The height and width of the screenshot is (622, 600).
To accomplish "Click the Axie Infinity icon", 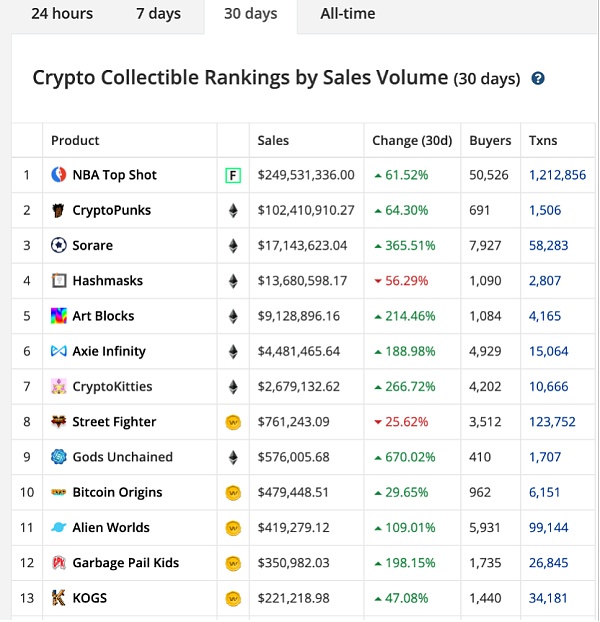I will click(59, 352).
